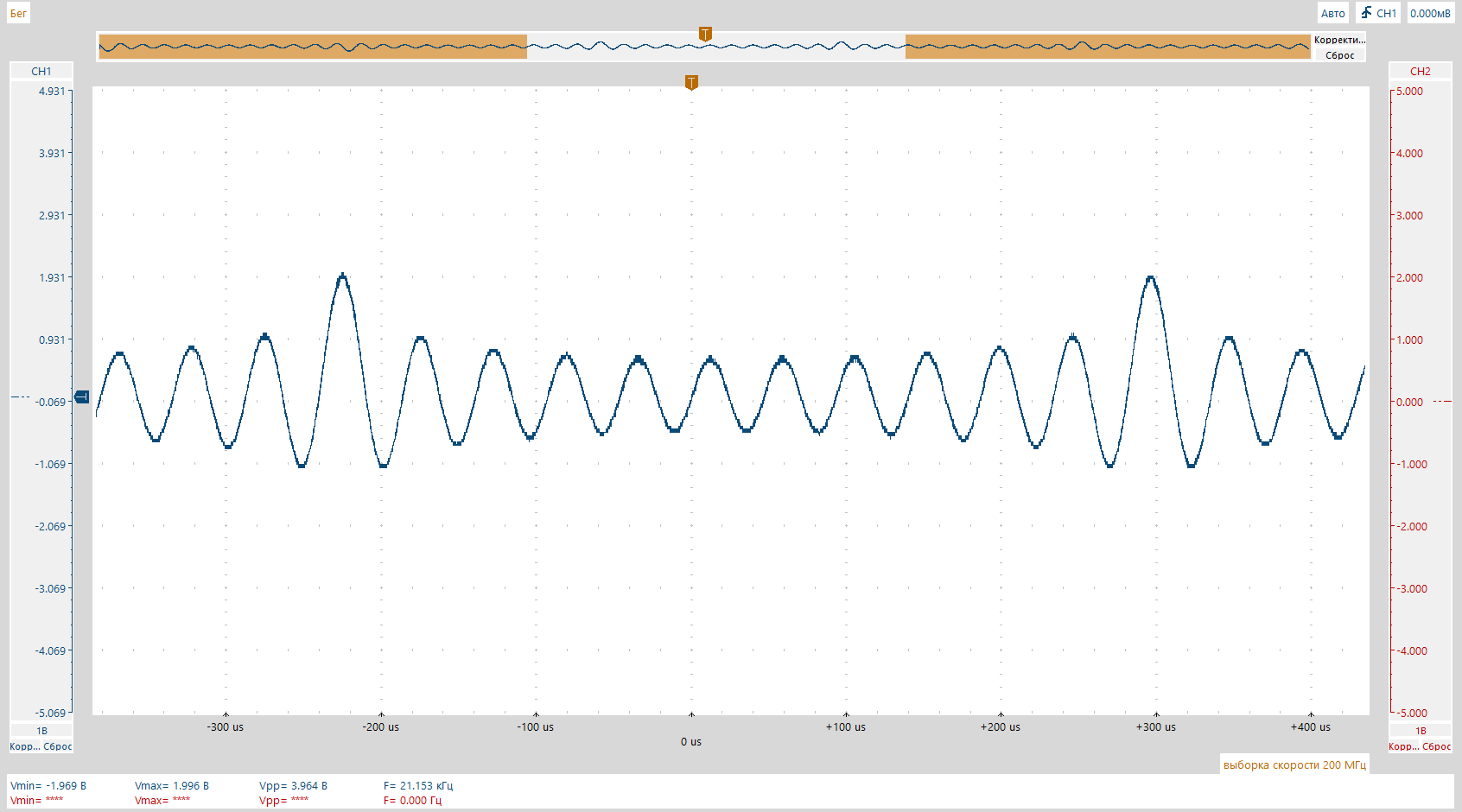The height and width of the screenshot is (812, 1462).
Task: Click the Vpp= 3.964 В measurement
Action: coord(294,785)
